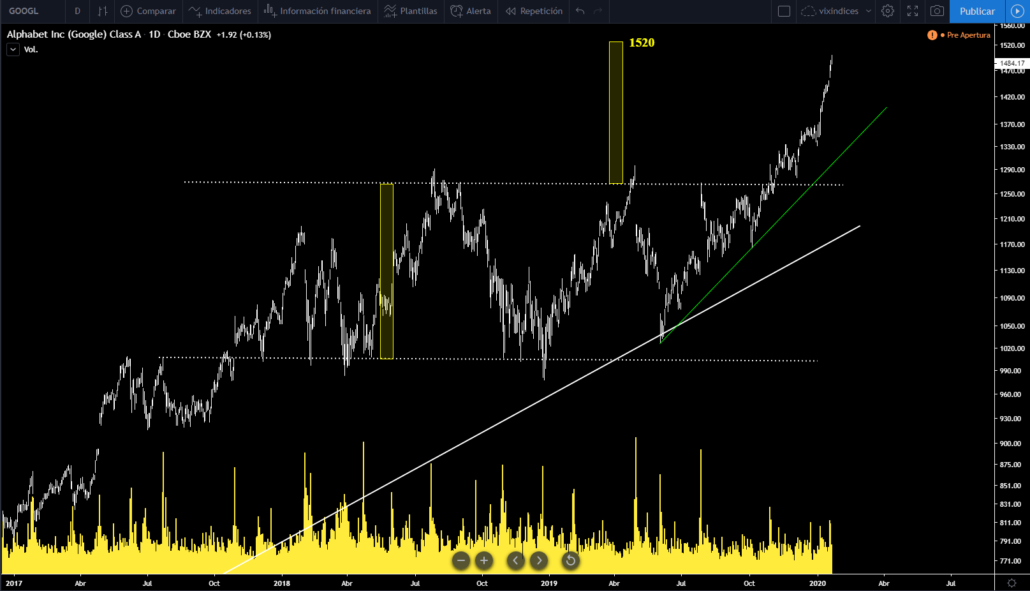Move chart right with arrow button
1030x591 pixels.
click(539, 560)
